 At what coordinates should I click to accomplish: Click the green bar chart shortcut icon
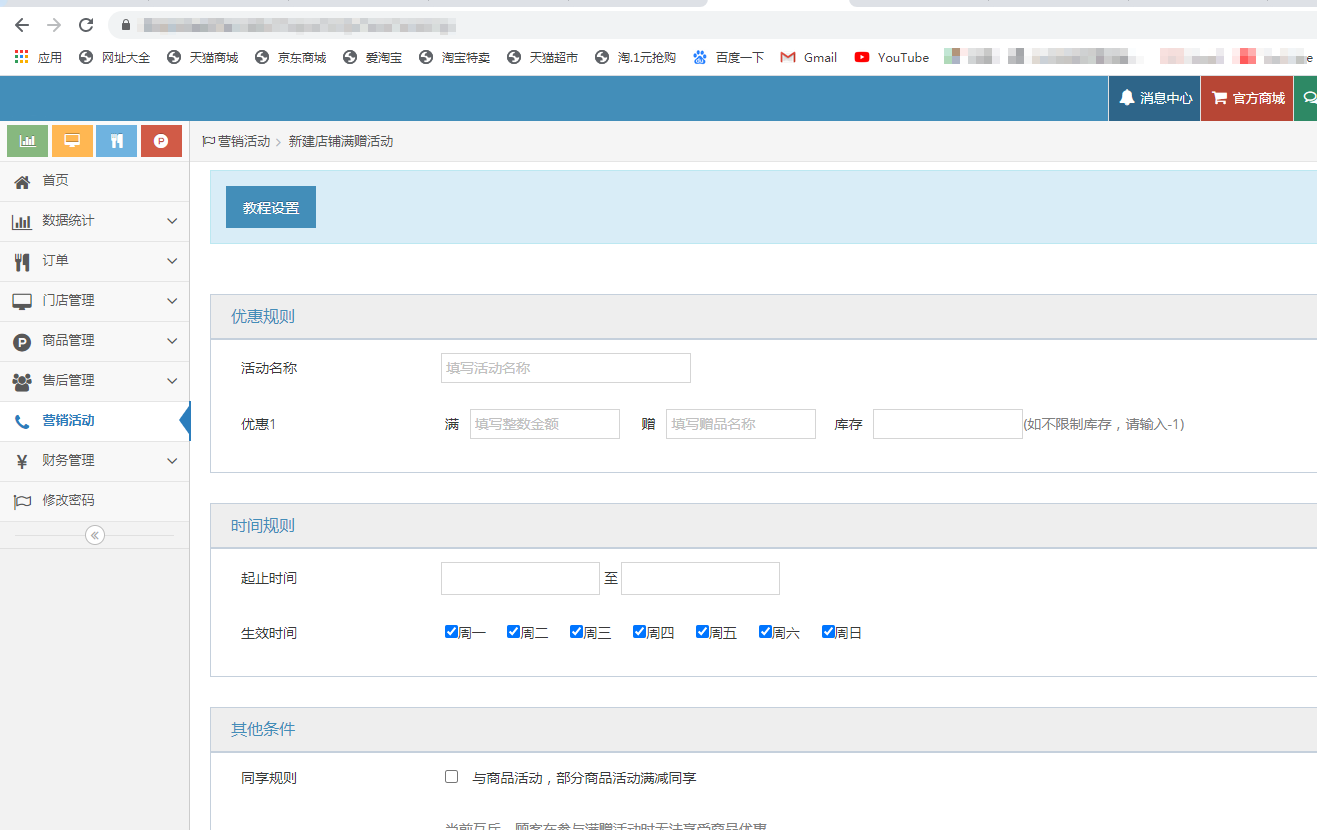[x=28, y=141]
